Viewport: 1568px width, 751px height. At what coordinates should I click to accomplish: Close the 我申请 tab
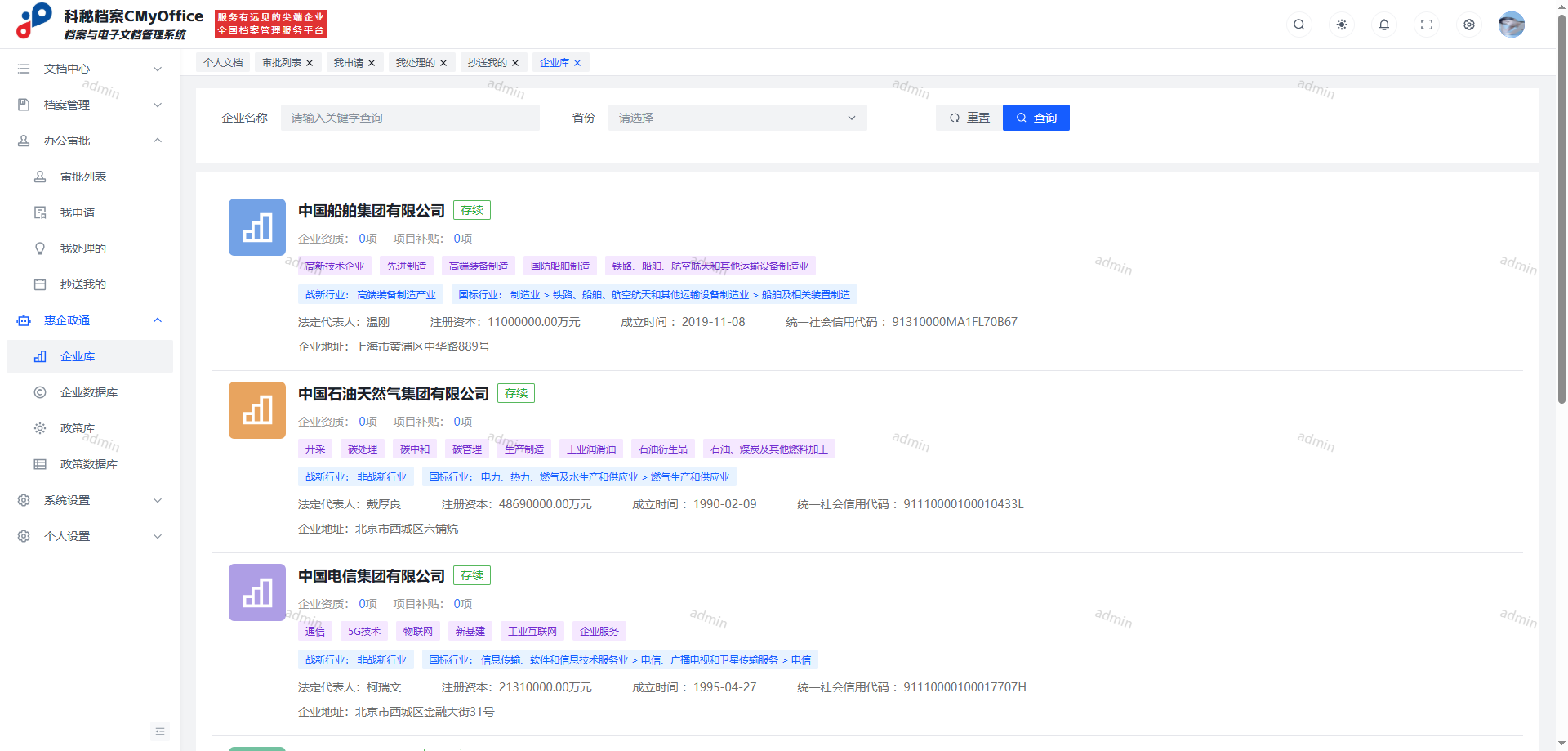click(x=372, y=63)
